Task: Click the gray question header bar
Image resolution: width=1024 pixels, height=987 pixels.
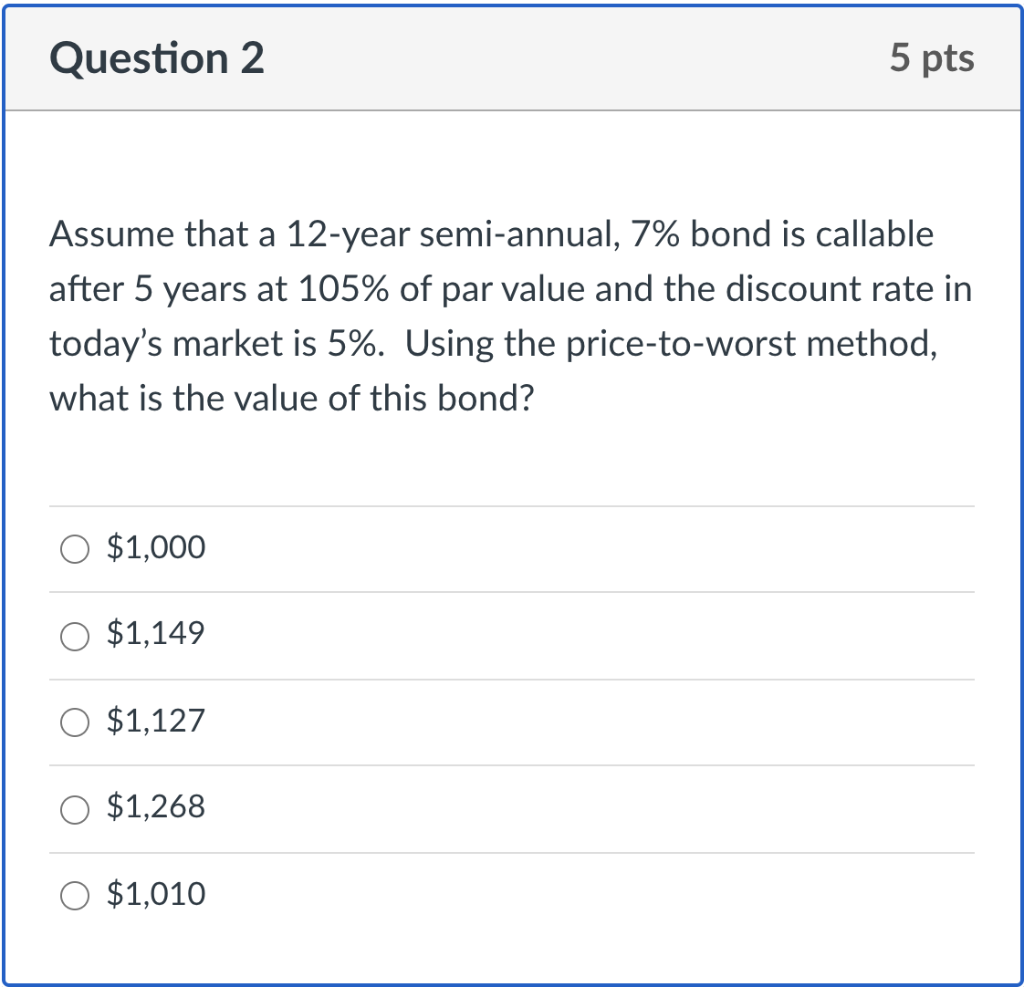Action: click(x=560, y=59)
